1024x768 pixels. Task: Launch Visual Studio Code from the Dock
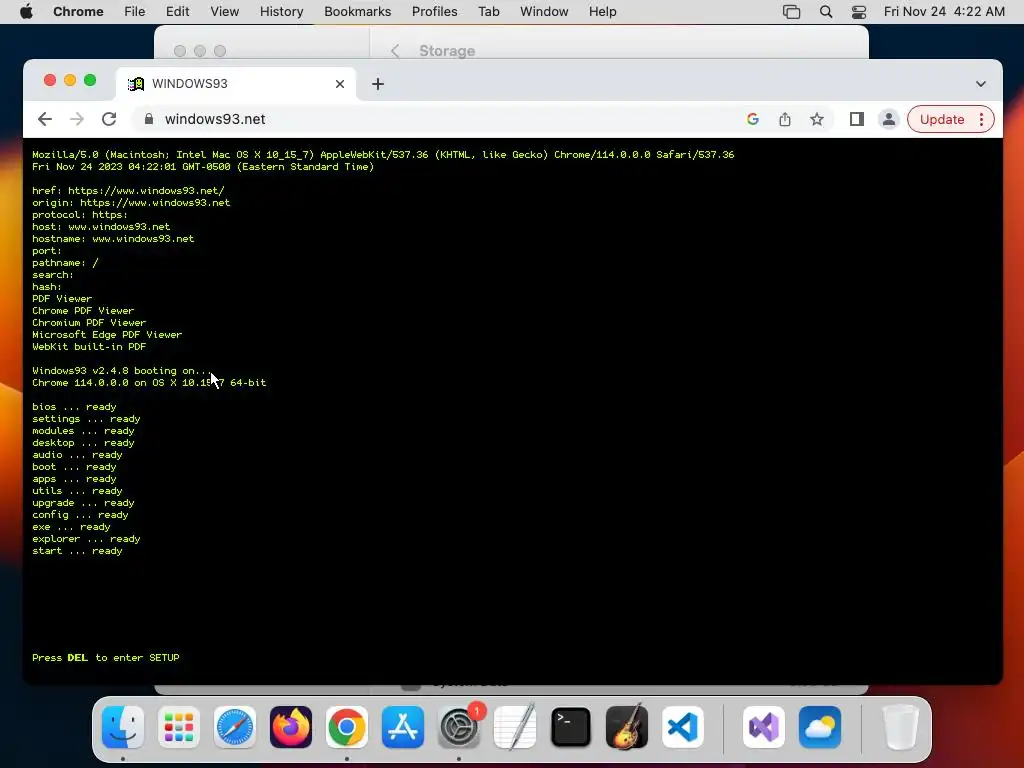[x=683, y=726]
